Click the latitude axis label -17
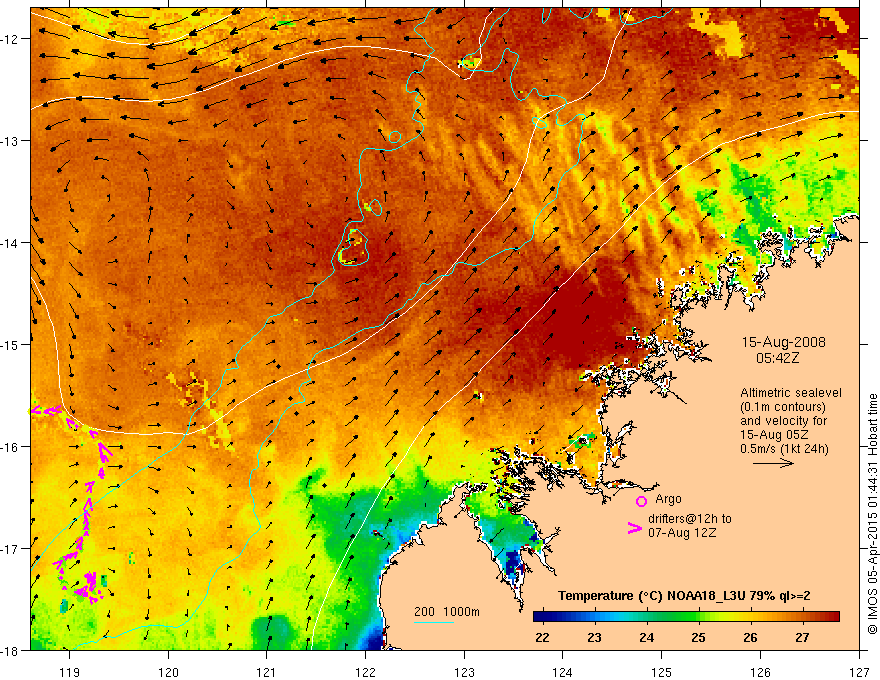The image size is (880, 680). coord(11,548)
